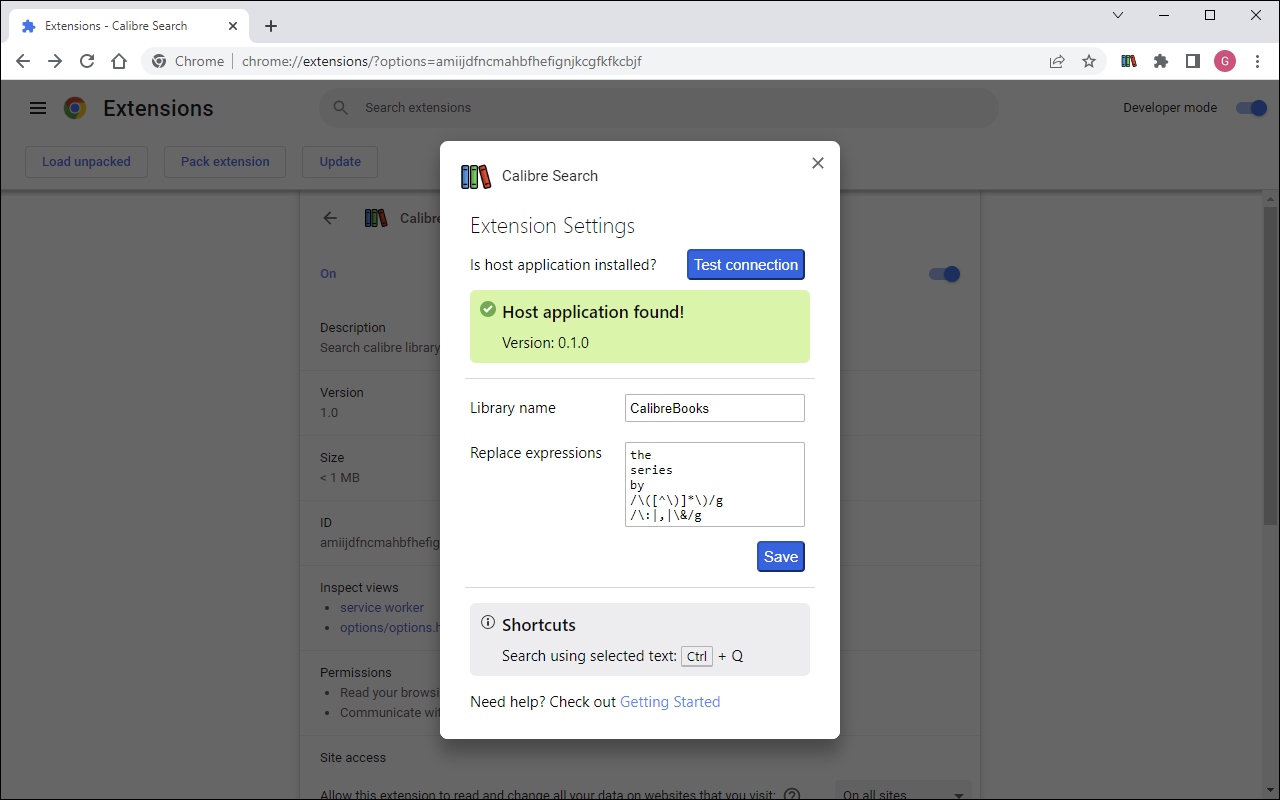Screen dimensions: 1280x800
Task: Open the tab search dropdown arrow
Action: pos(1118,15)
